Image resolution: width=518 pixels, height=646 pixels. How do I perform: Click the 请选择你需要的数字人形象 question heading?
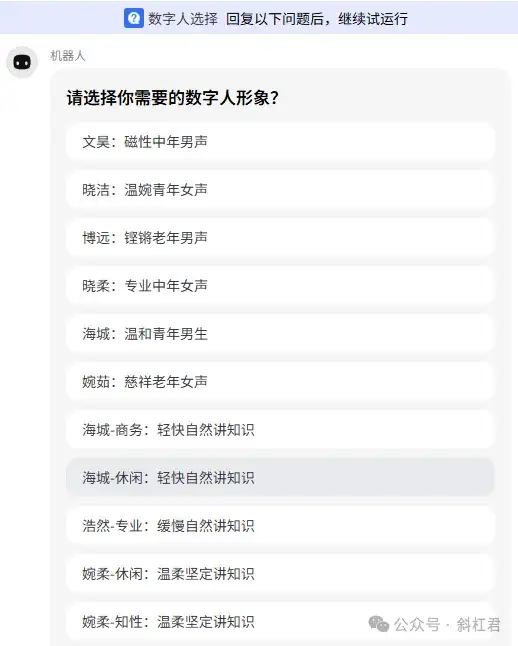pos(173,98)
